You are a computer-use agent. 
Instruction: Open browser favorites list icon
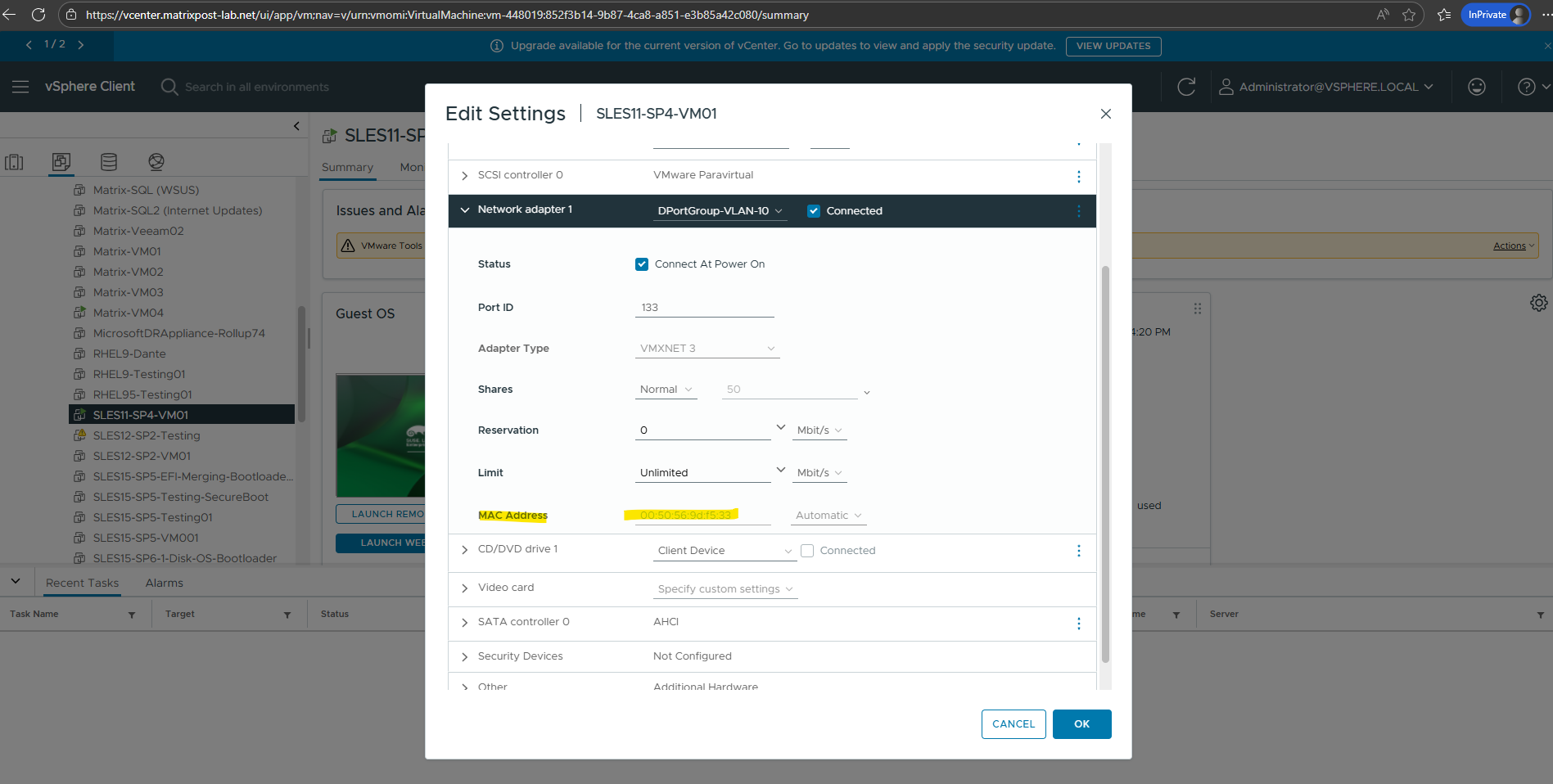(x=1445, y=15)
